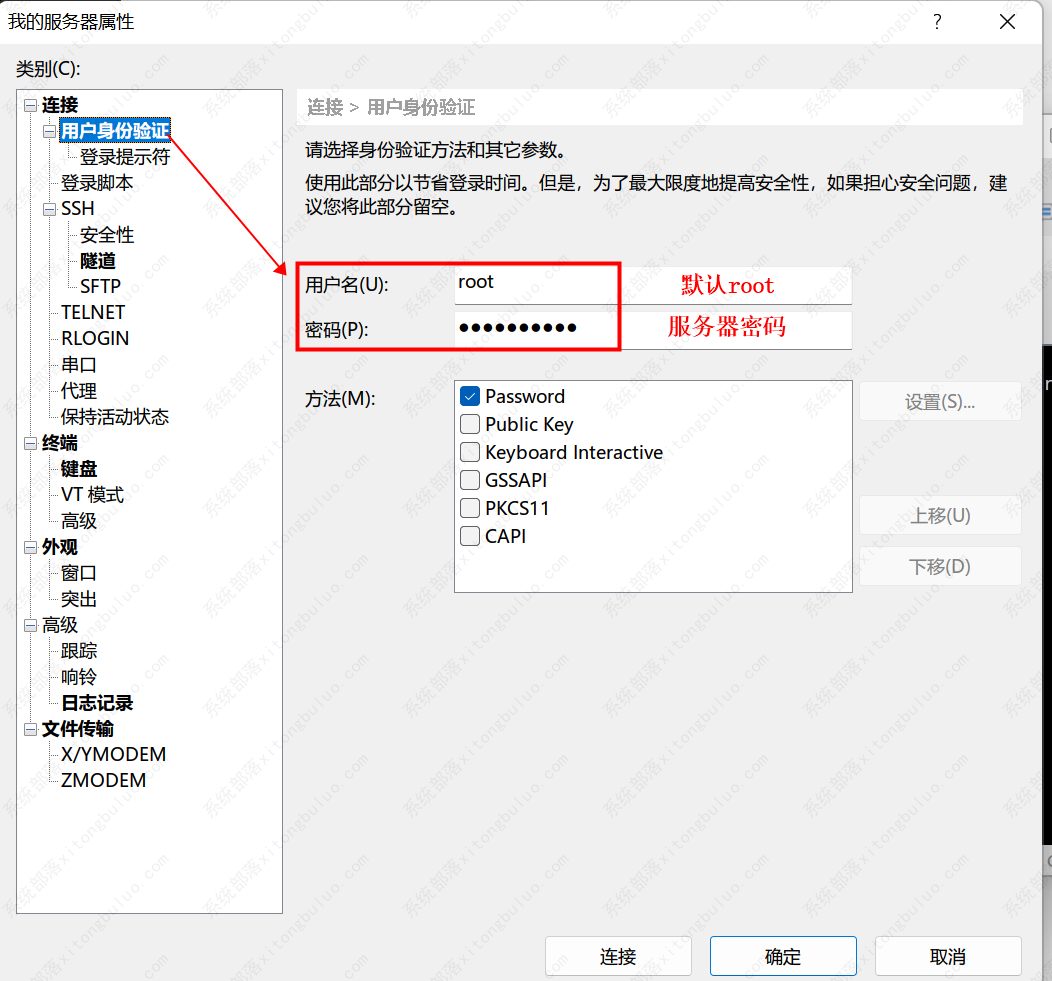Screen dimensions: 1052x981
Task: Close the 我的服务器属性 dialog
Action: pos(1007,22)
